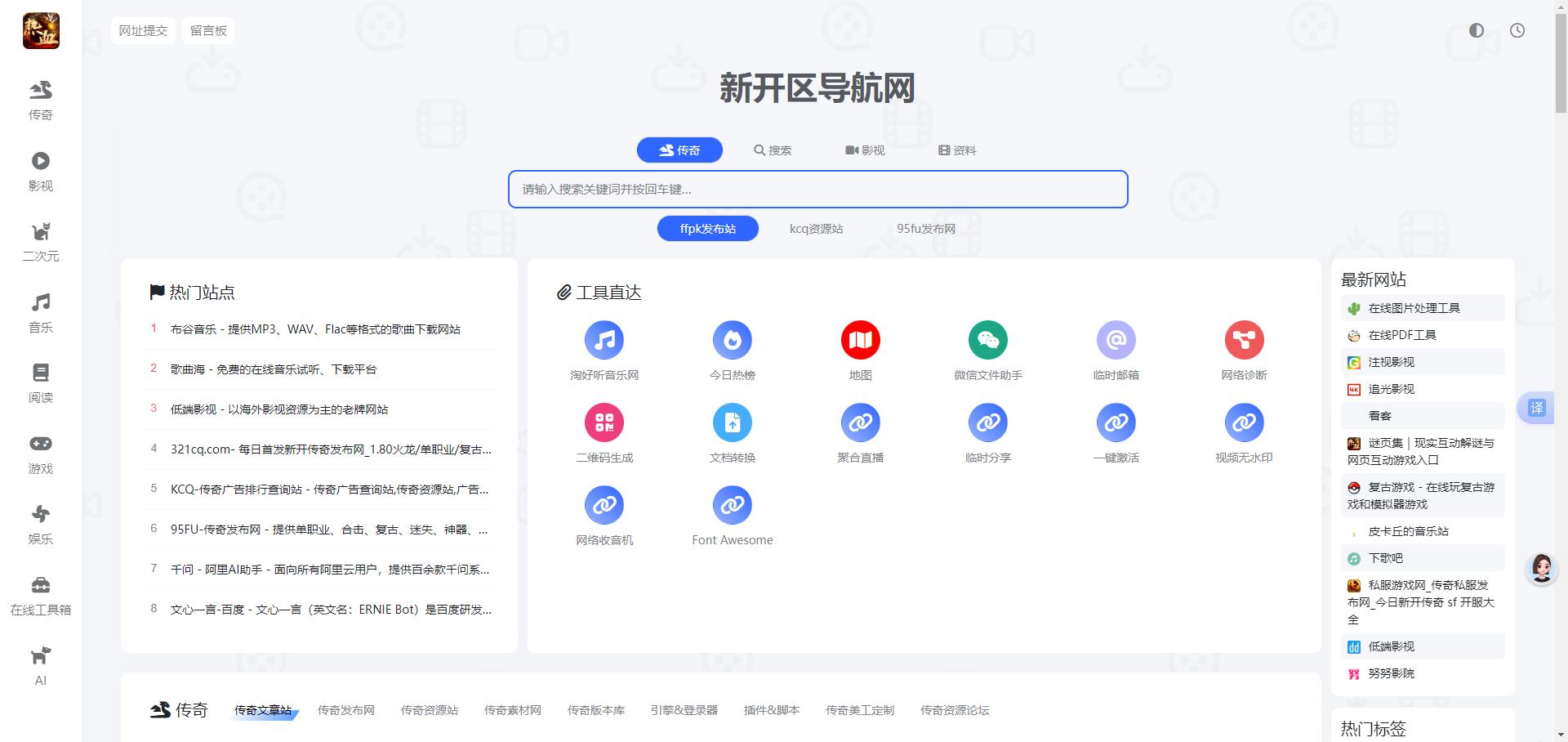This screenshot has width=1568, height=742.
Task: Click the site logo in top-left
Action: point(41,31)
